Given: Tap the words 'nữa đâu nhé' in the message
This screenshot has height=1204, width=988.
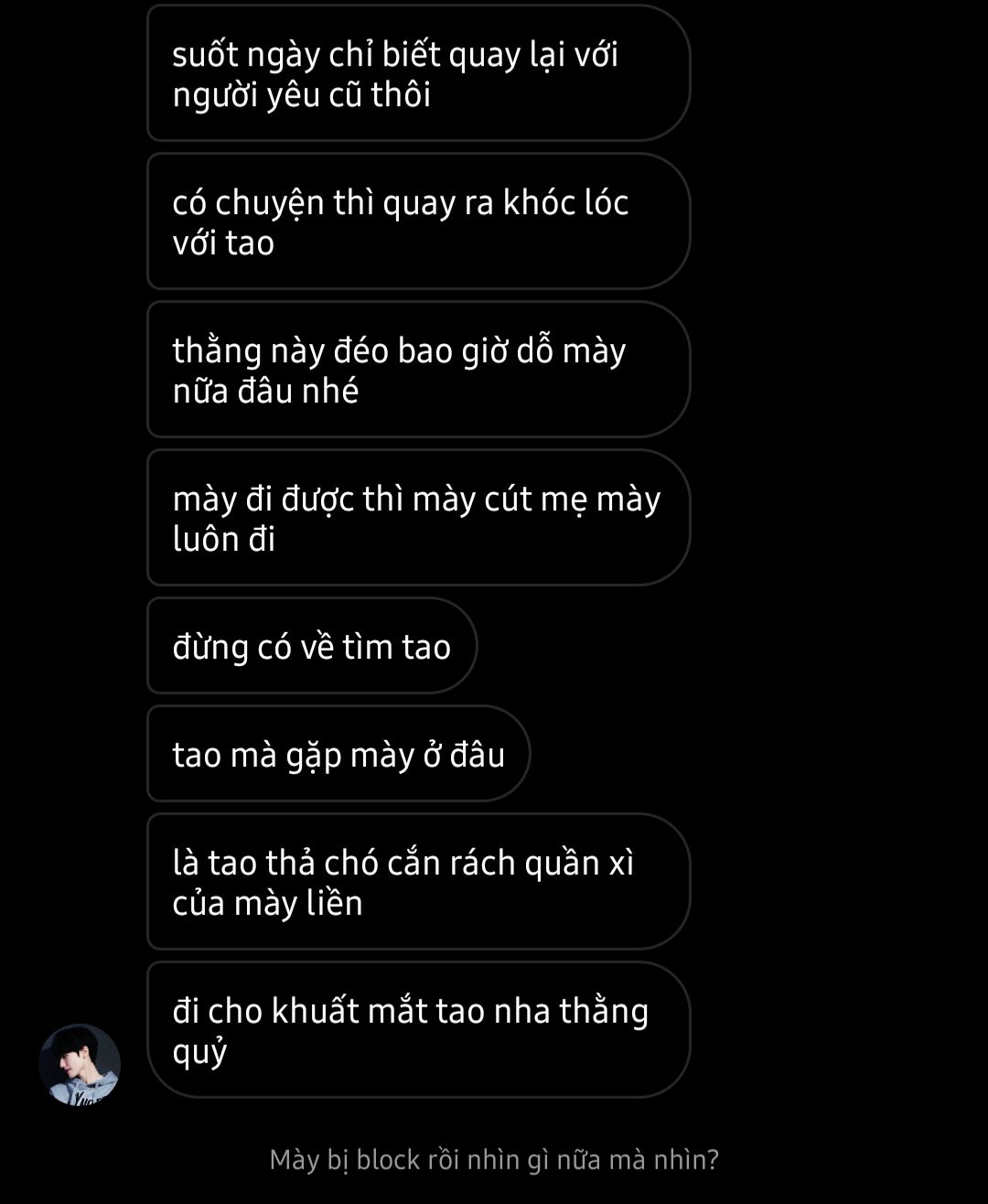Looking at the screenshot, I should tap(265, 391).
